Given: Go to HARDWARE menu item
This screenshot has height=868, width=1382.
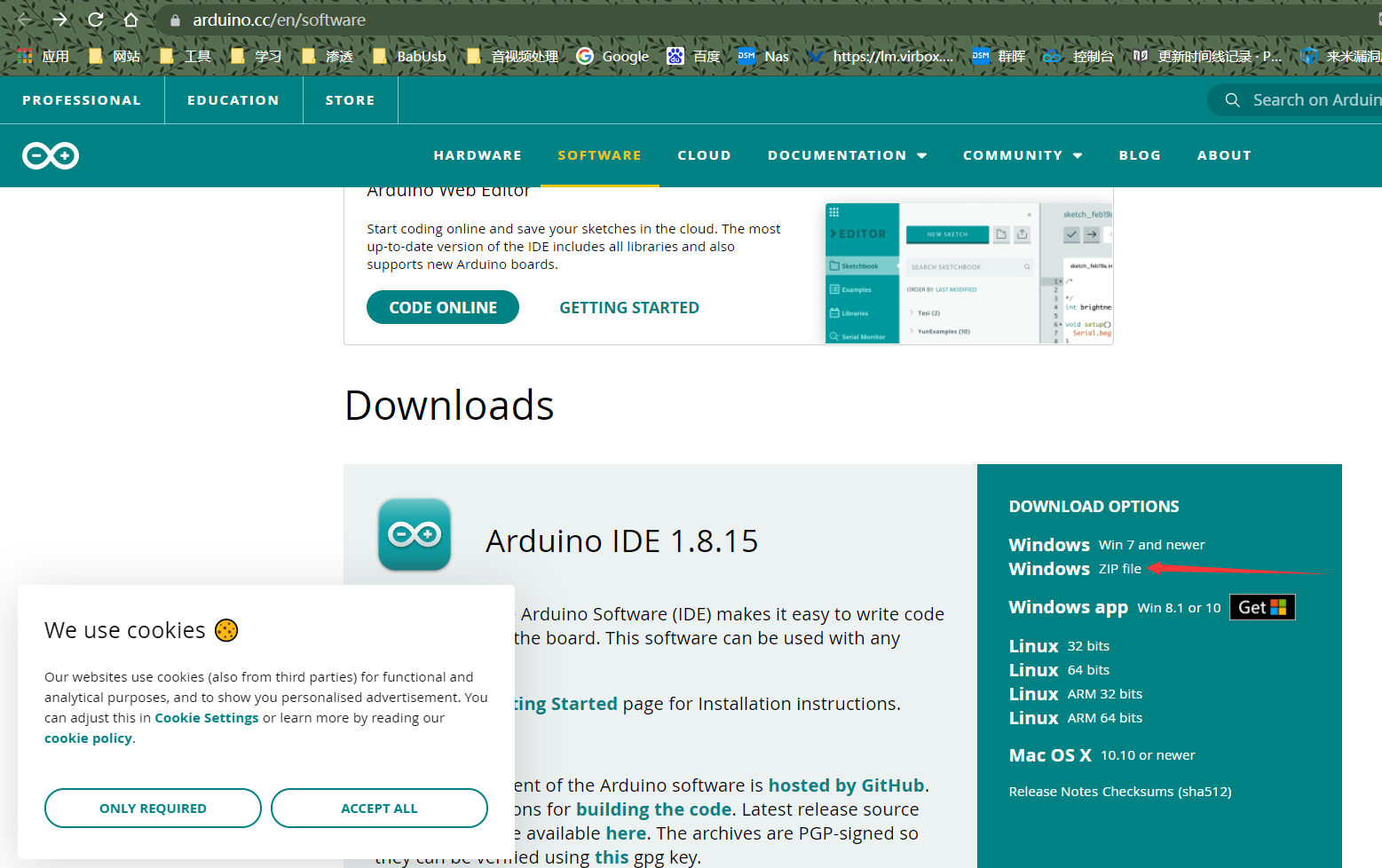Looking at the screenshot, I should 478,155.
